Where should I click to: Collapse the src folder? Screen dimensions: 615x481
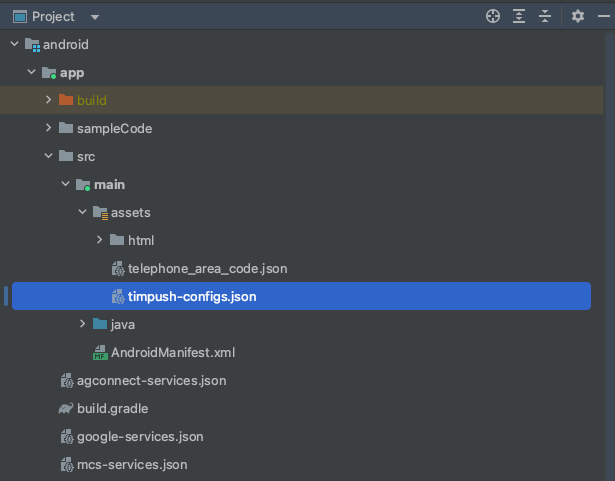[48, 156]
